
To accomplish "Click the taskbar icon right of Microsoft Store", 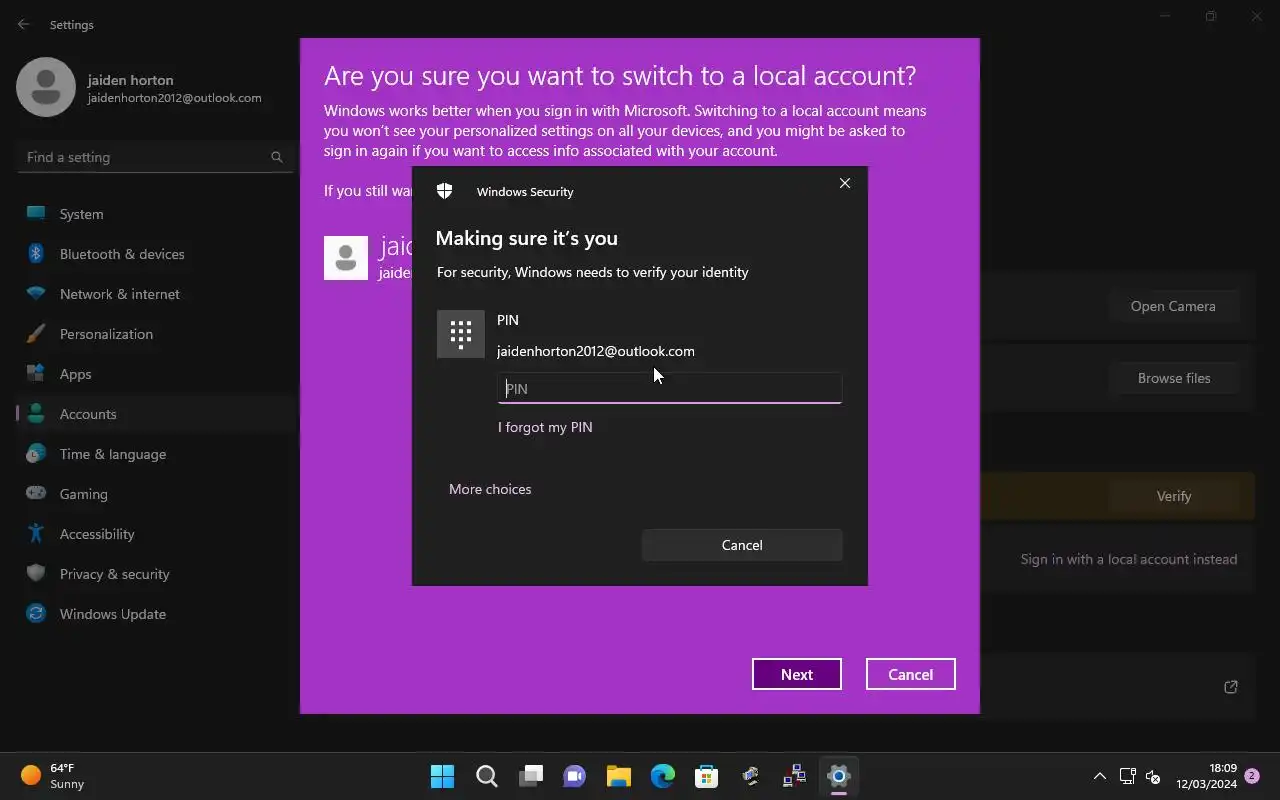I will pos(750,776).
